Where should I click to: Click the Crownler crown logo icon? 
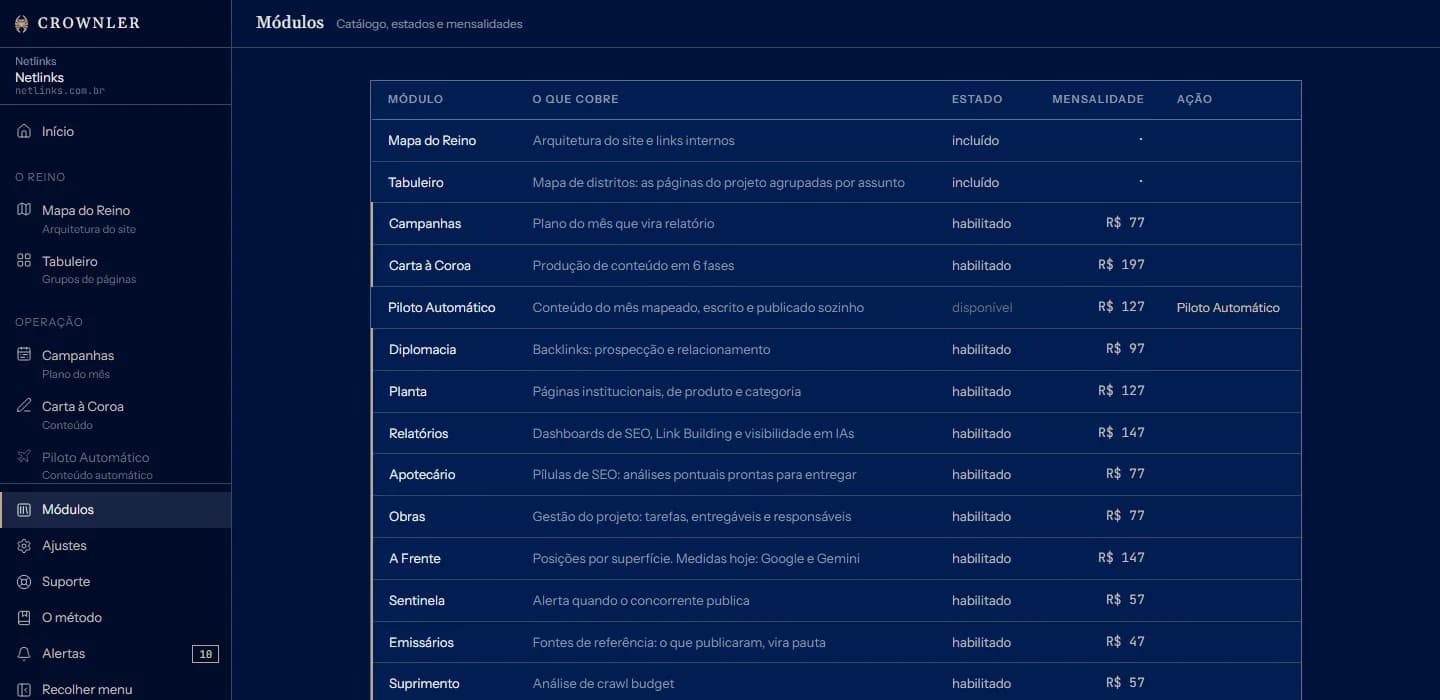(21, 23)
